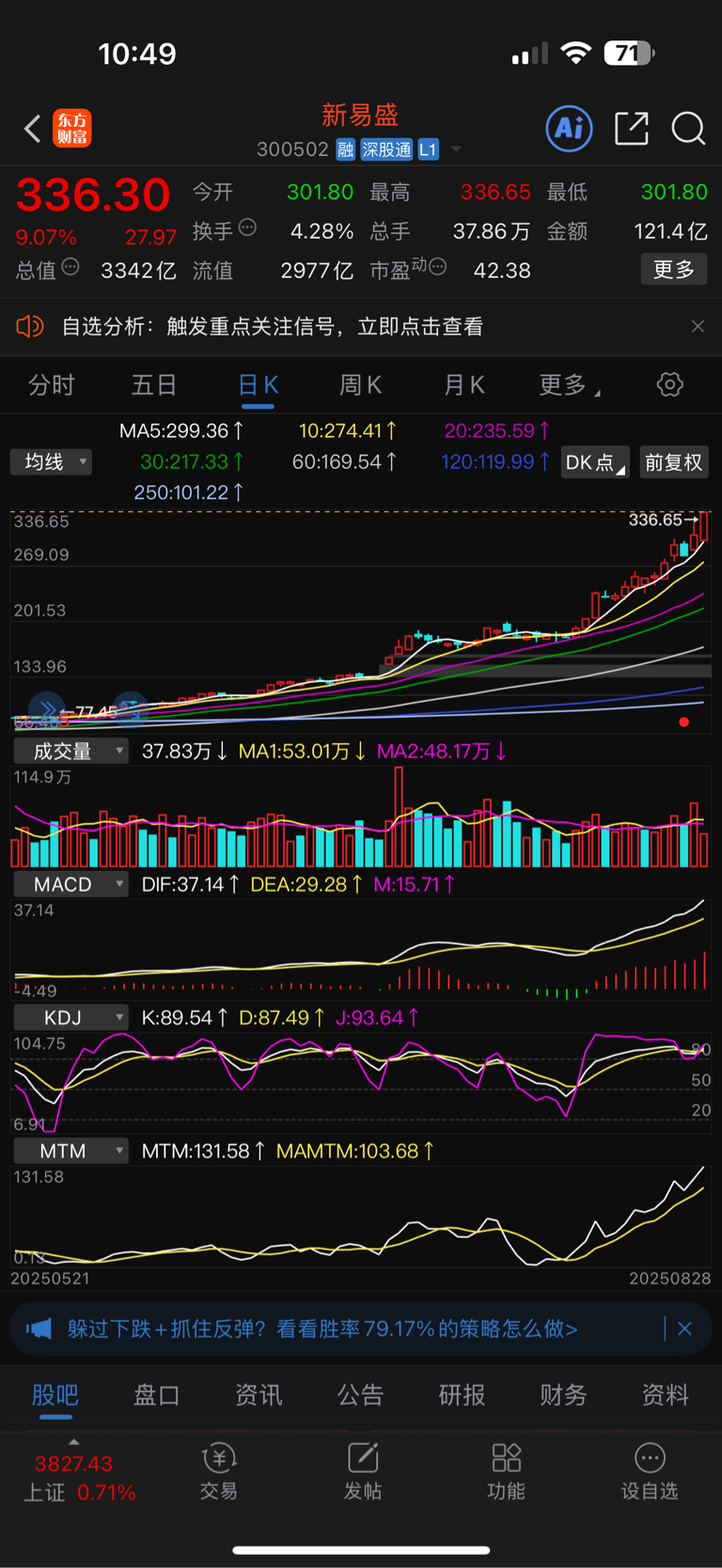The height and width of the screenshot is (1568, 722).
Task: Tap the 336.30 current price
Action: [x=93, y=195]
